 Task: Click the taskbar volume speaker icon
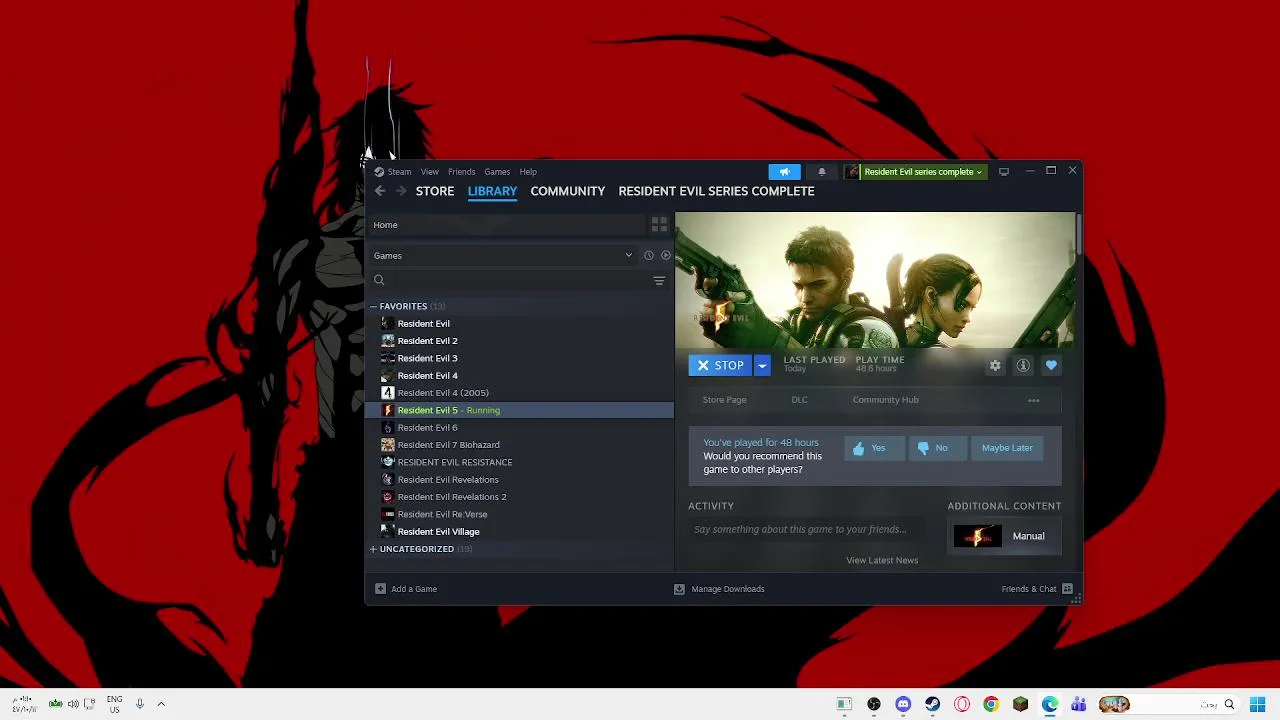[73, 705]
